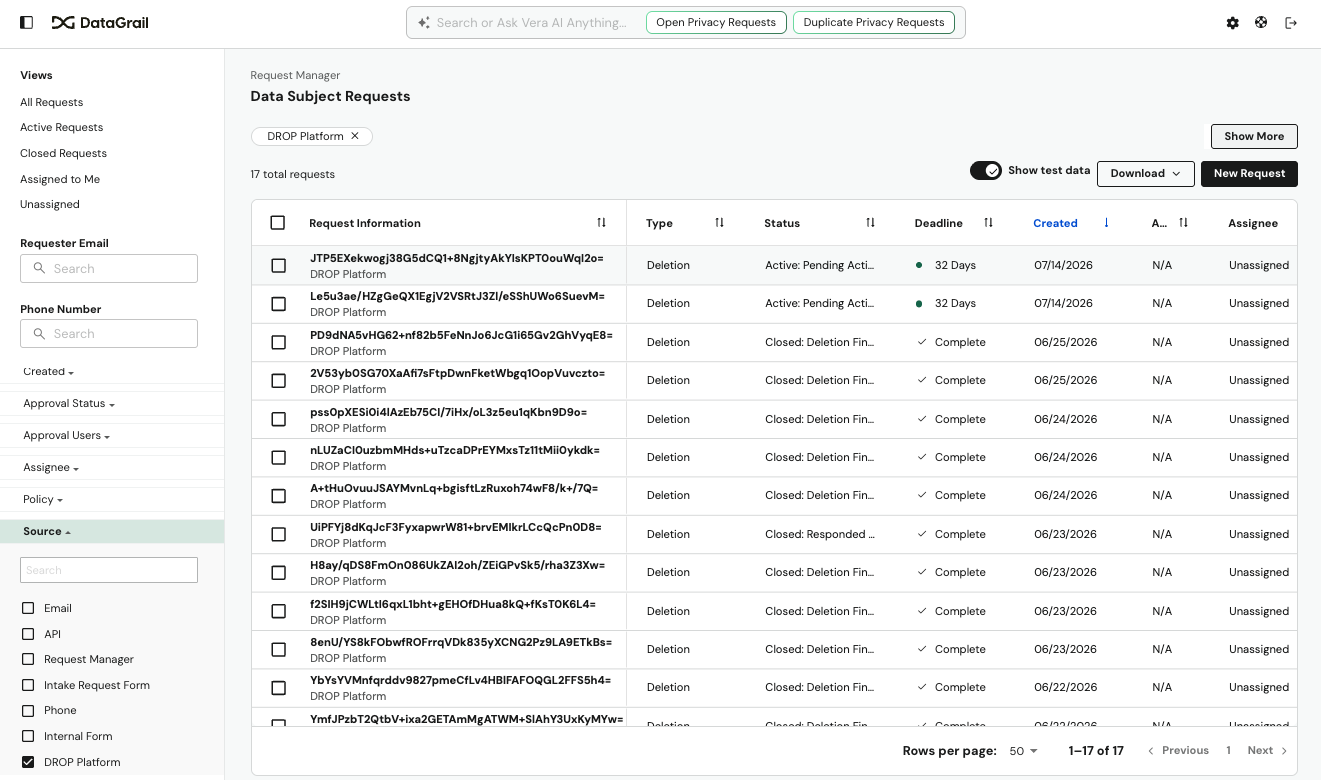This screenshot has width=1321, height=780.
Task: Check the row starting PD9dNA5vHG62
Action: point(278,342)
